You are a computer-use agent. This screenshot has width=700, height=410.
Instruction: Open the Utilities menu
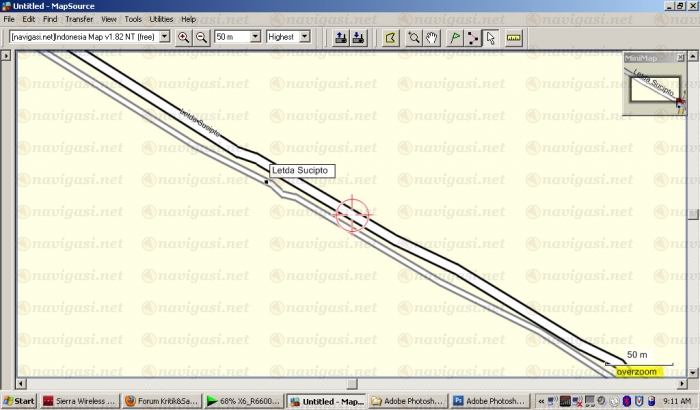tap(160, 19)
